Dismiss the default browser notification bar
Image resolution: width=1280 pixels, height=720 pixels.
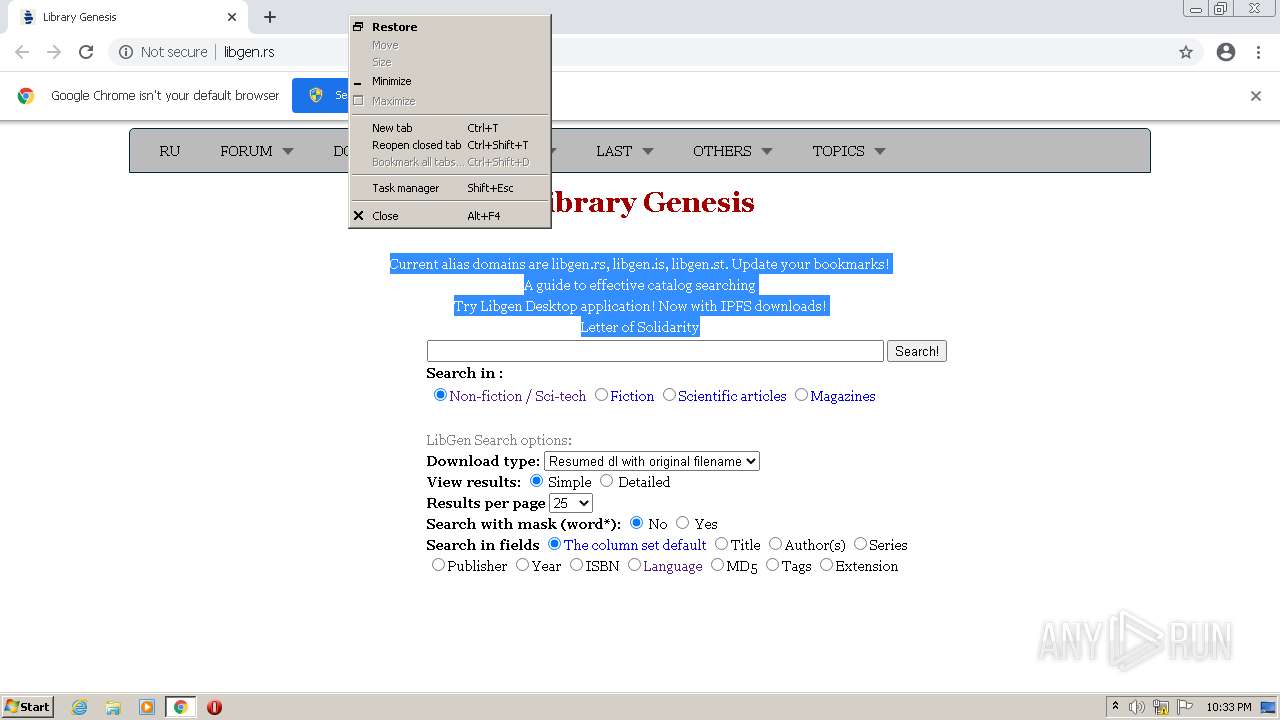(x=1256, y=96)
